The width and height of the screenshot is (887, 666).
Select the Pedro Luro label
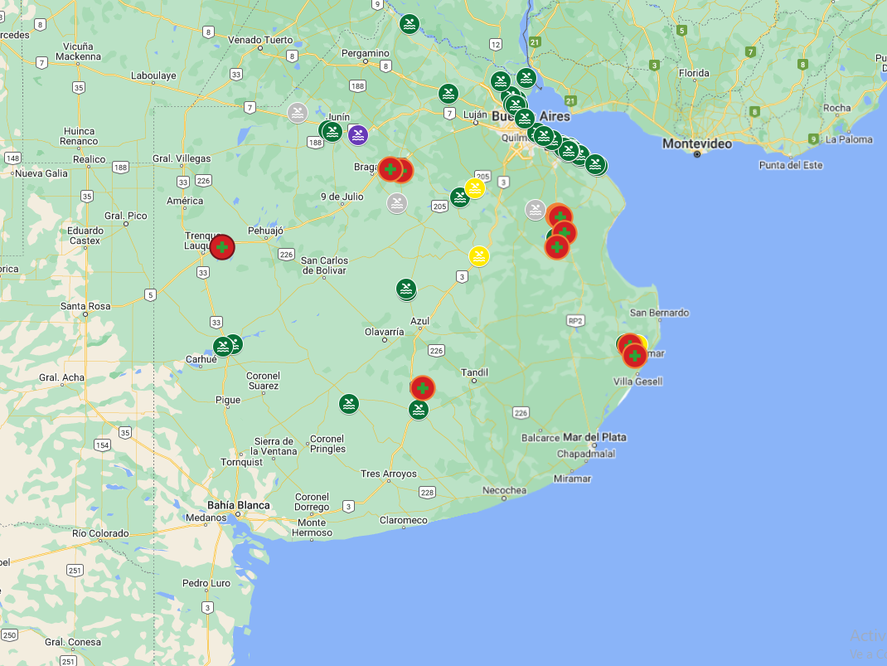click(206, 583)
